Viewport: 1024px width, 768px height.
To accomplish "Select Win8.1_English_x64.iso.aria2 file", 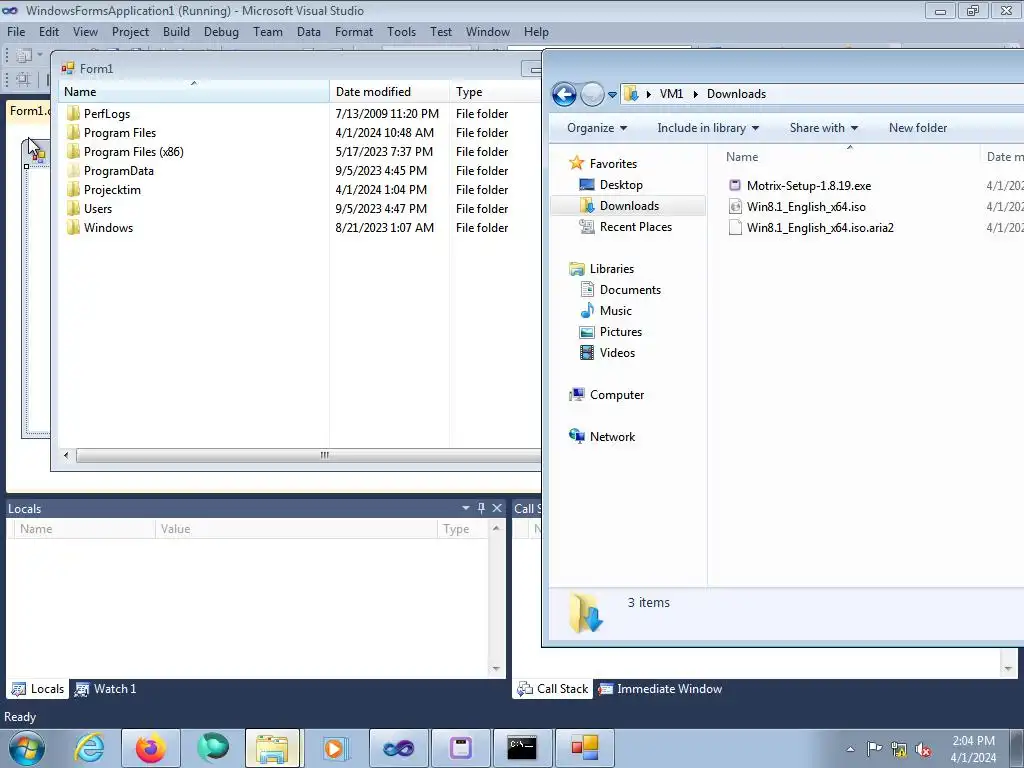I will [820, 227].
